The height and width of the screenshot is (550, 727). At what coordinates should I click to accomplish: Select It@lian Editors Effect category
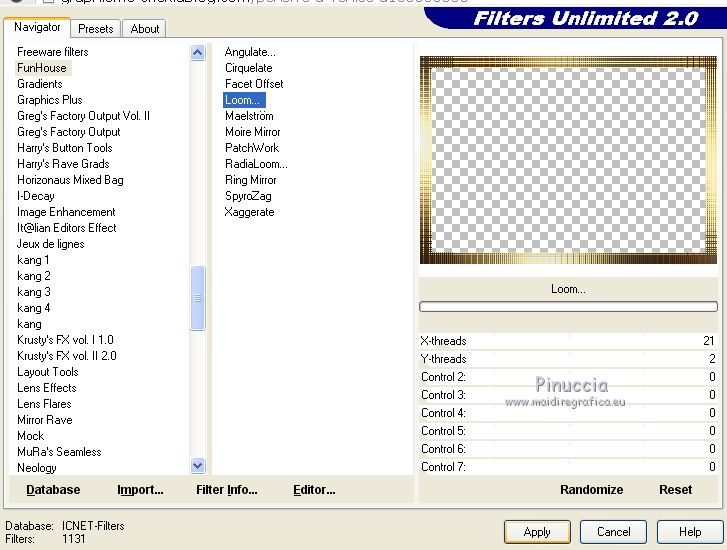click(x=67, y=228)
